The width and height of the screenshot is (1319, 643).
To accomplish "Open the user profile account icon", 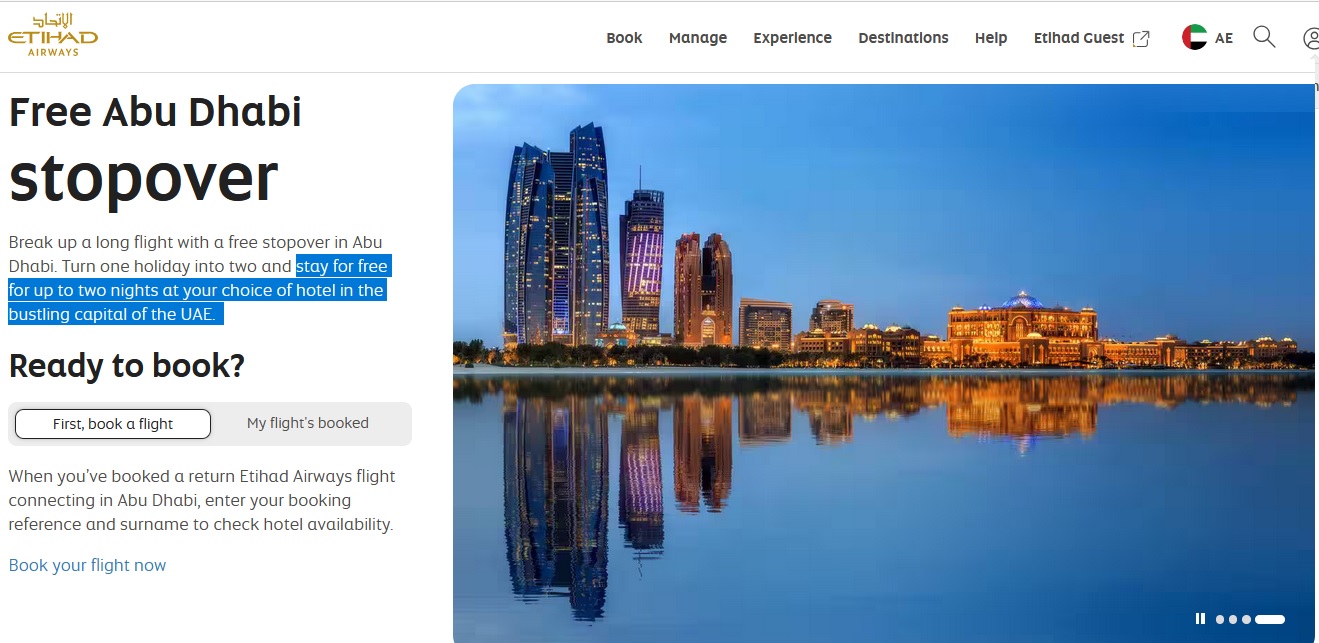I will (x=1311, y=38).
